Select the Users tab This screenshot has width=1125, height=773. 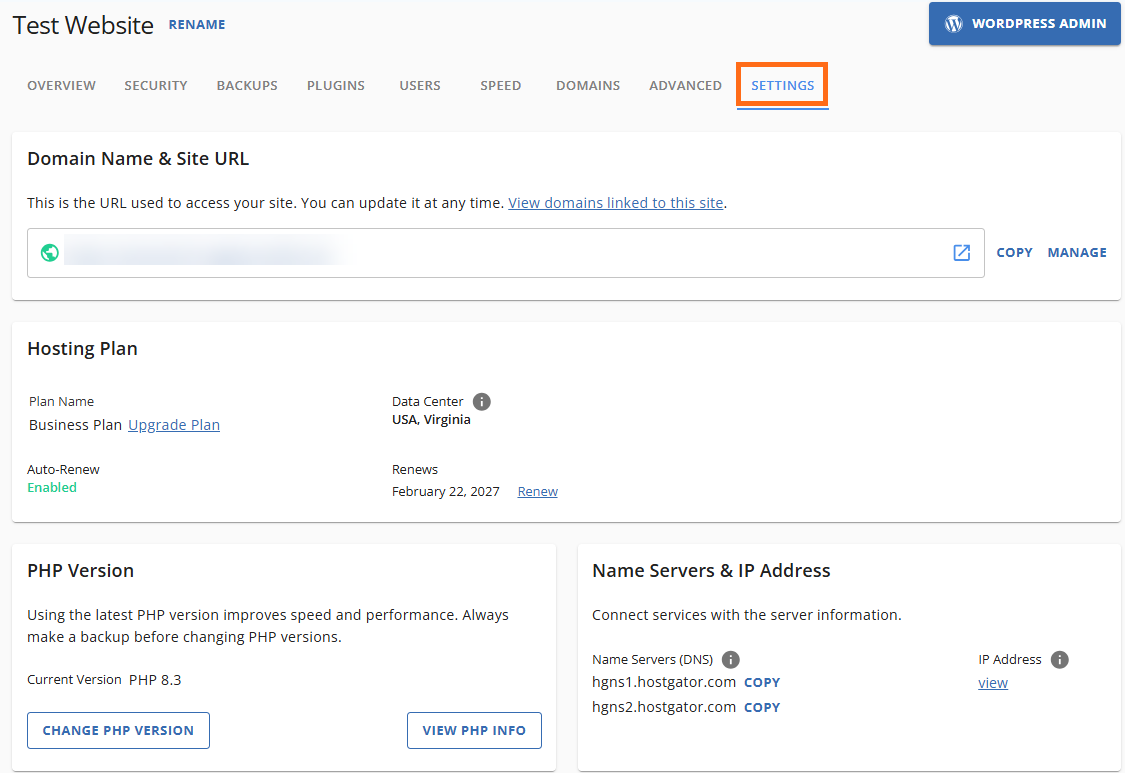[x=420, y=85]
